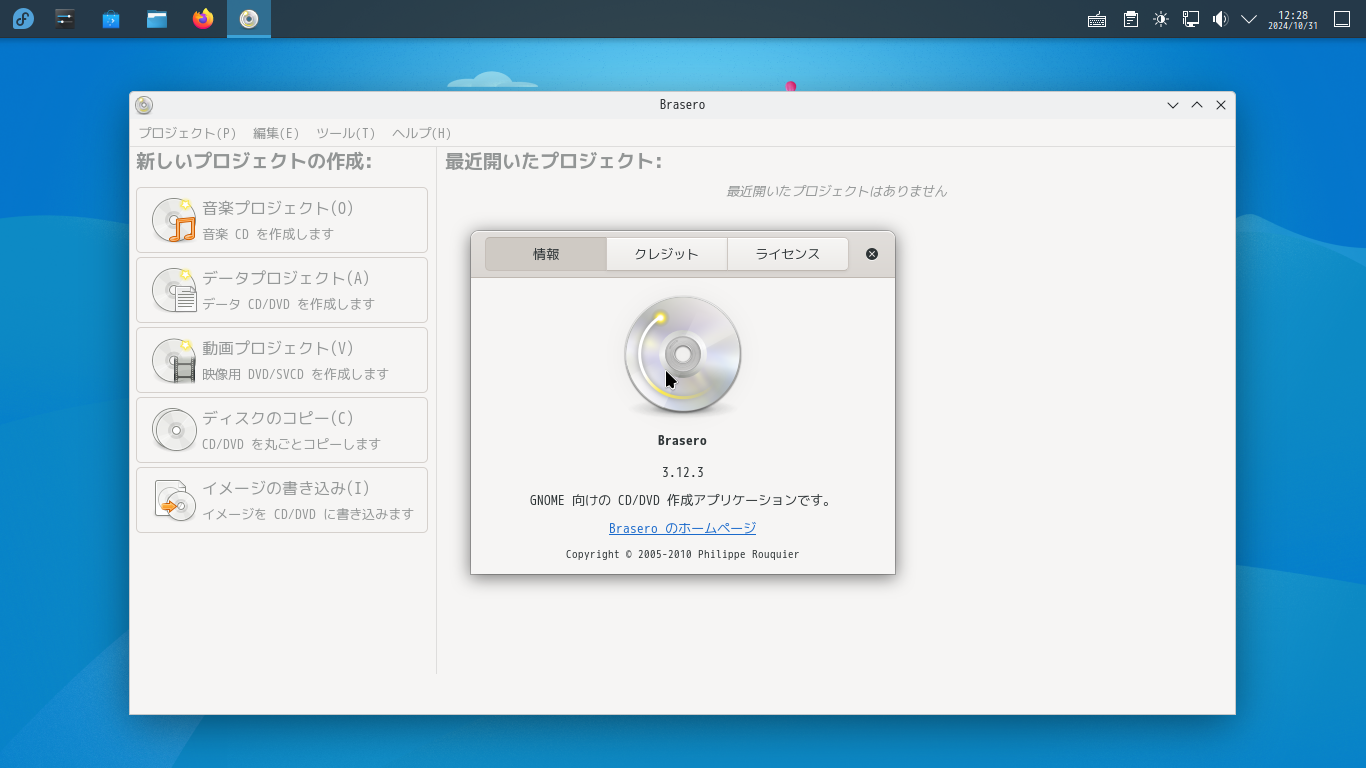Click the large Brasero disc logo

point(683,355)
